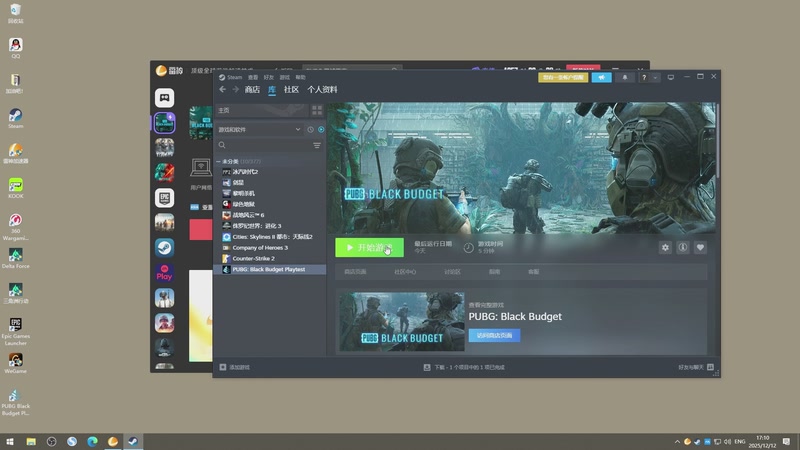Image resolution: width=800 pixels, height=450 pixels.
Task: Open Steam notifications bell
Action: click(x=624, y=78)
